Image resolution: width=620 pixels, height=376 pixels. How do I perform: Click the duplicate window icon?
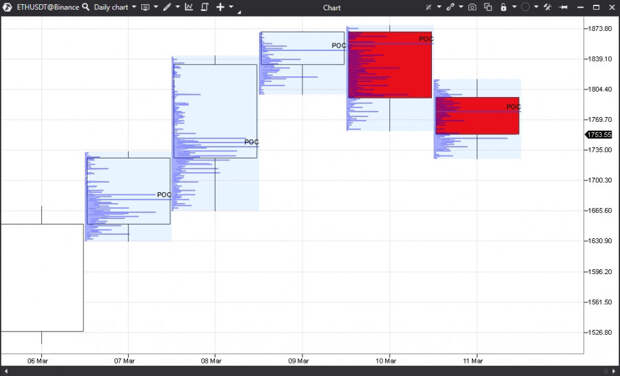[x=488, y=7]
